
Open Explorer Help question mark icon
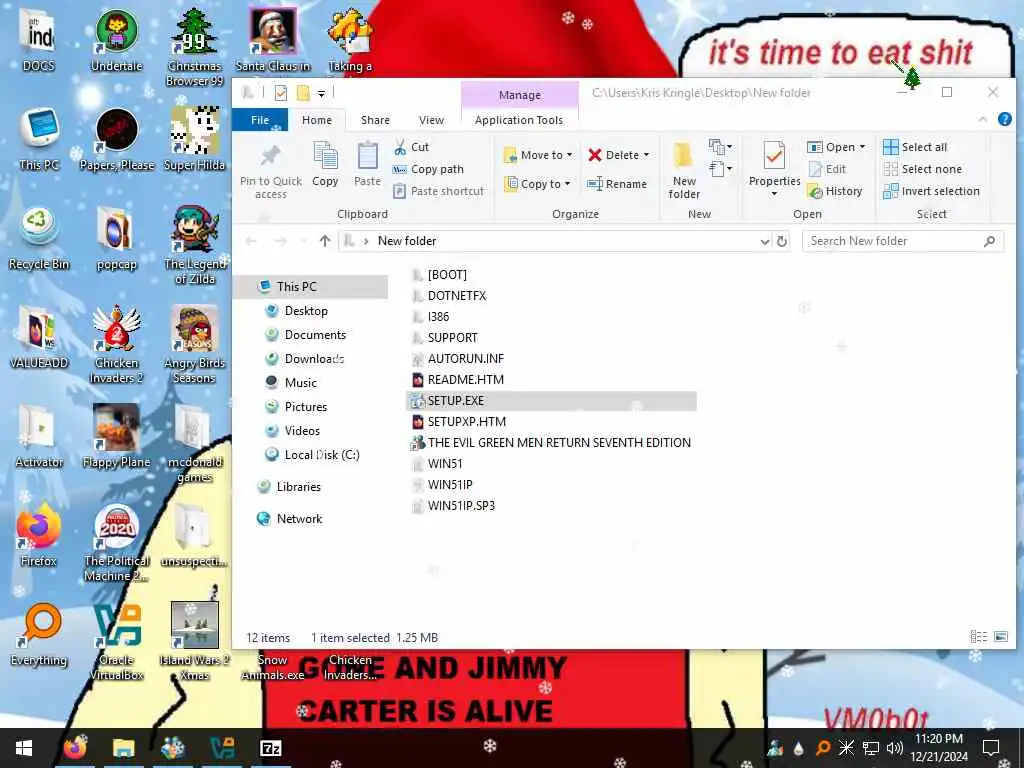click(1004, 120)
